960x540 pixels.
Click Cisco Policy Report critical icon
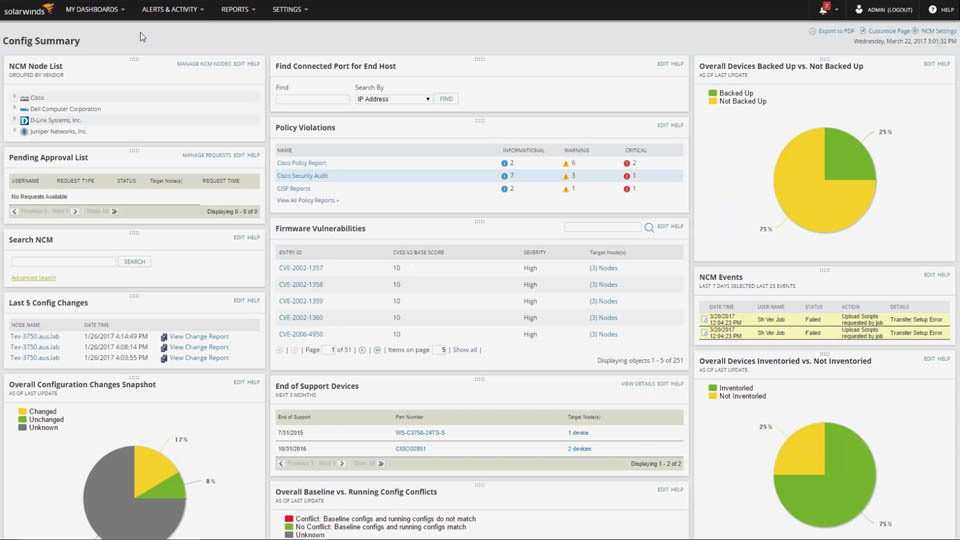pos(626,163)
